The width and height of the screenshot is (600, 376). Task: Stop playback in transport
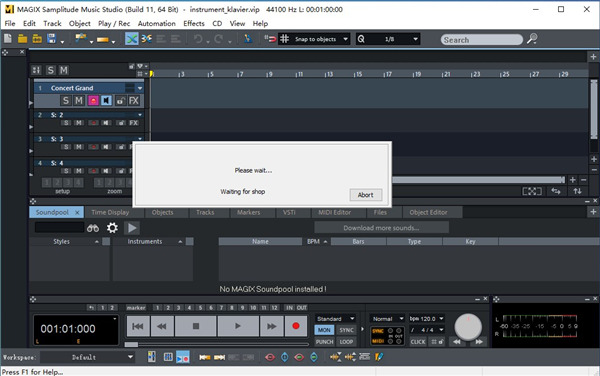196,326
